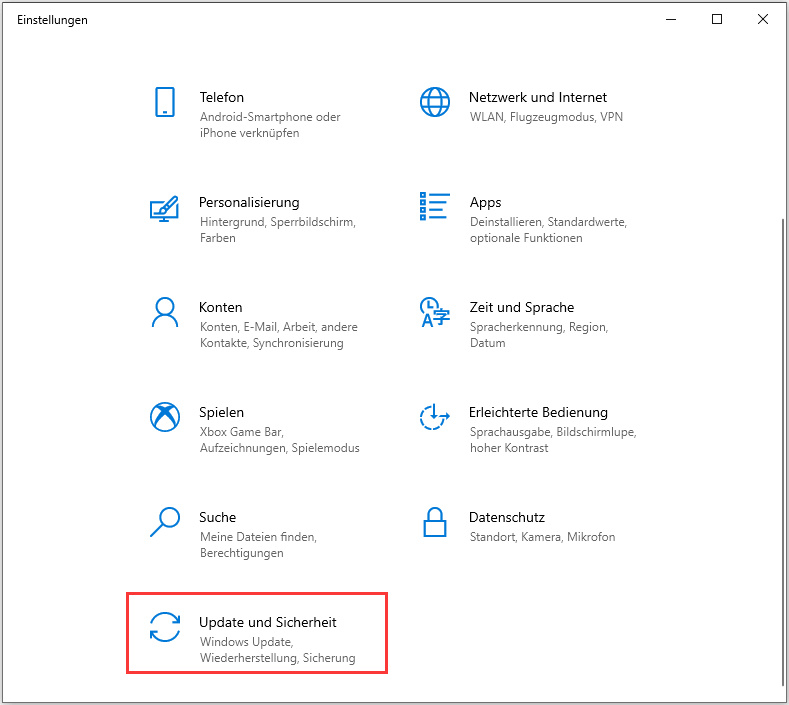Click the Suche magnifying glass icon
Image resolution: width=789 pixels, height=705 pixels.
[x=164, y=522]
